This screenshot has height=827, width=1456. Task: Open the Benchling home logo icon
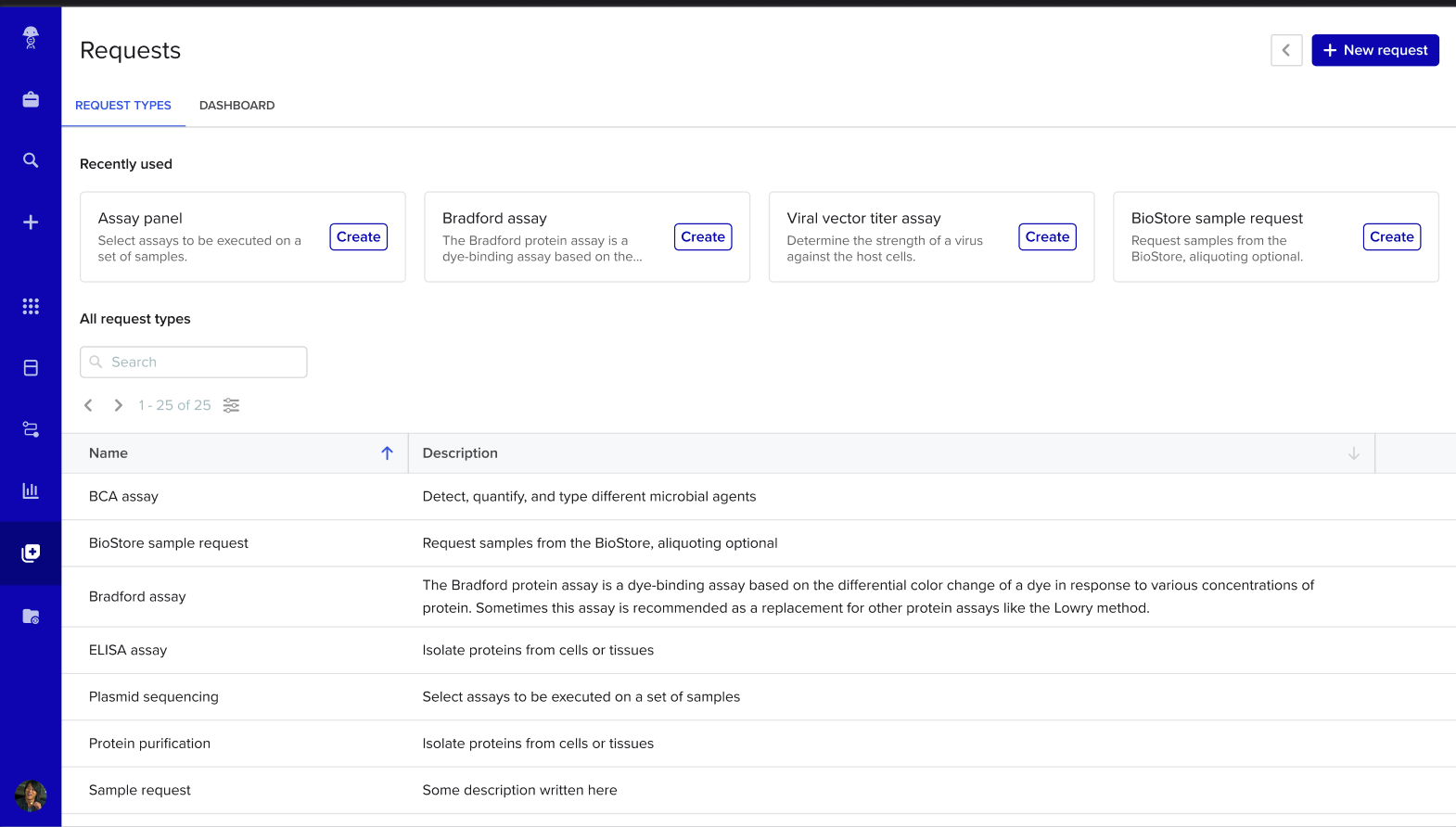(31, 37)
